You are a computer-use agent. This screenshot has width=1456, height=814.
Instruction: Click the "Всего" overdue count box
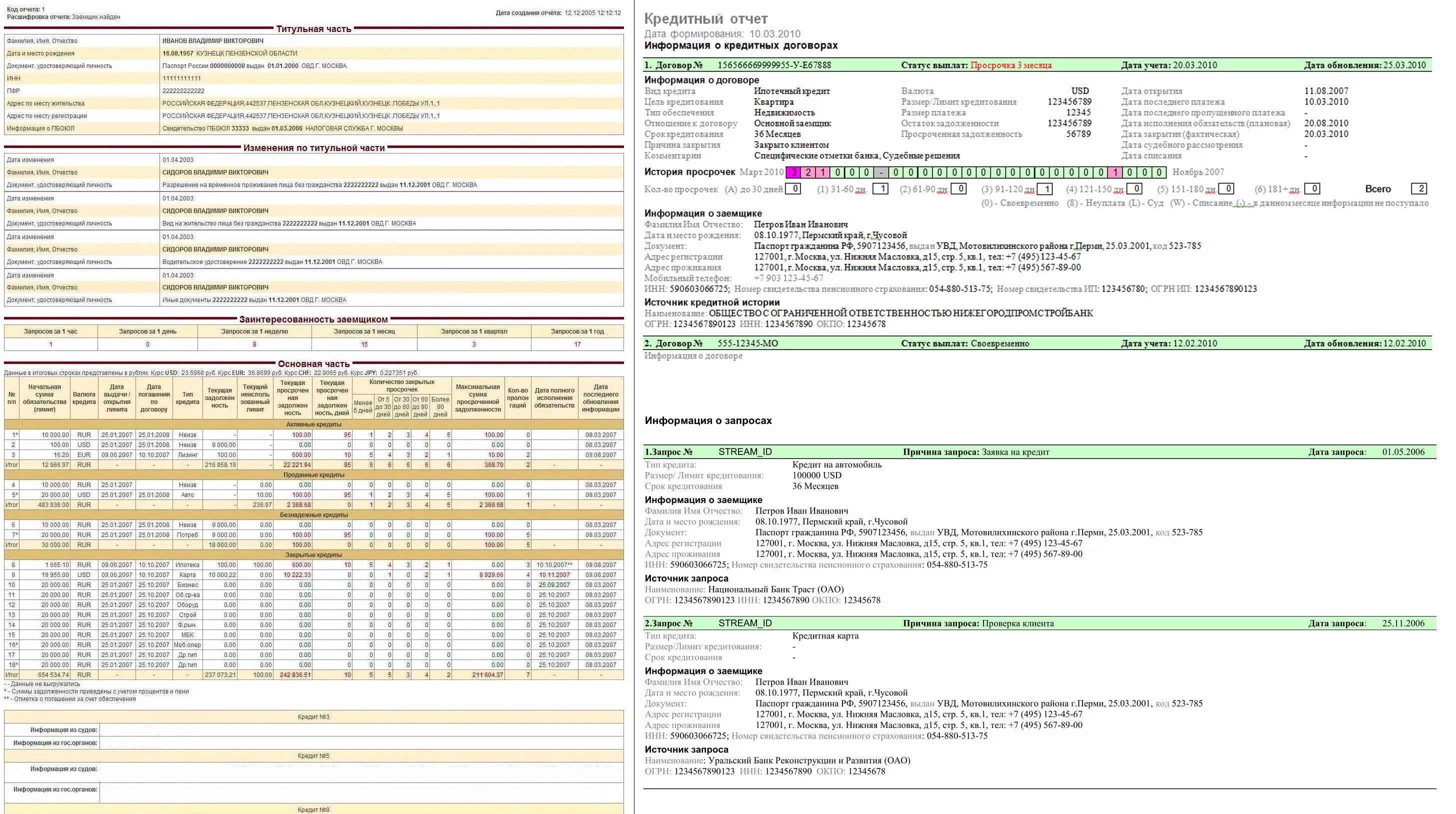point(1419,189)
